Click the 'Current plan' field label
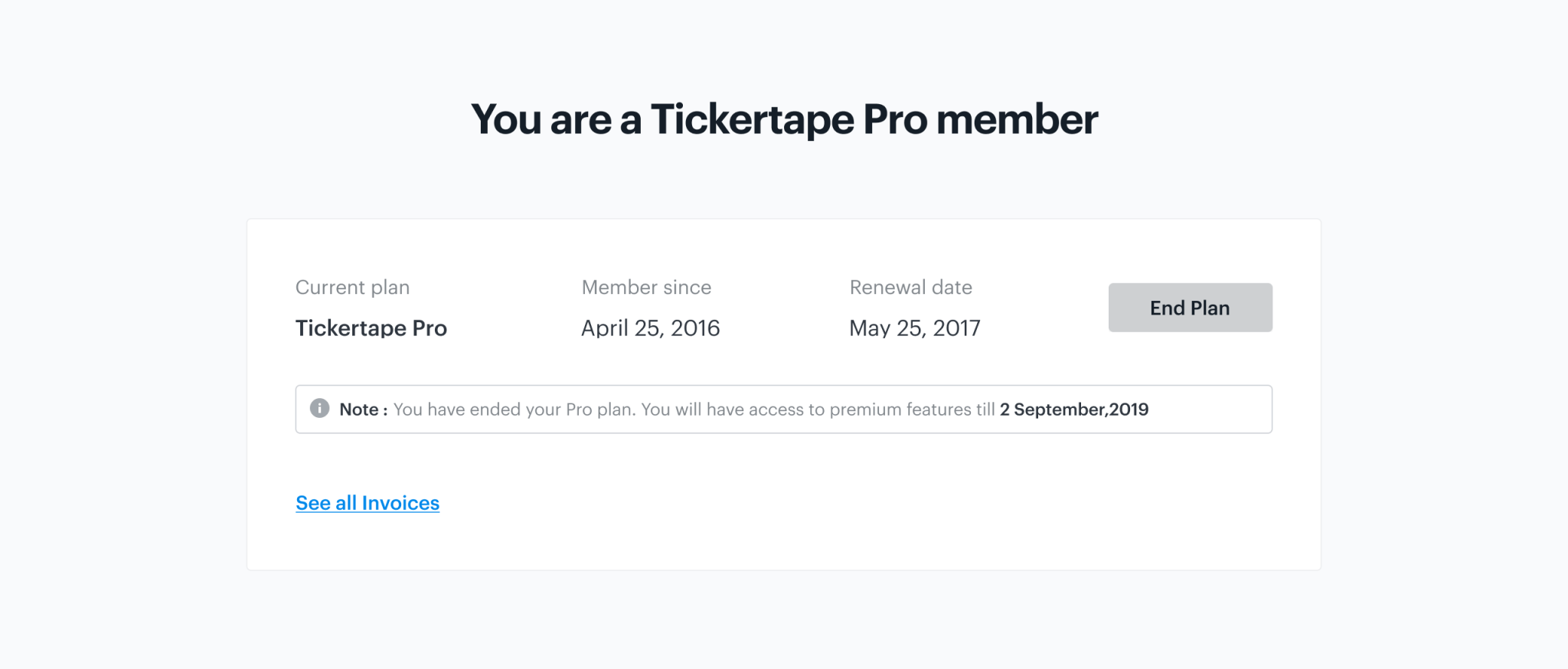The image size is (1568, 669). [352, 288]
